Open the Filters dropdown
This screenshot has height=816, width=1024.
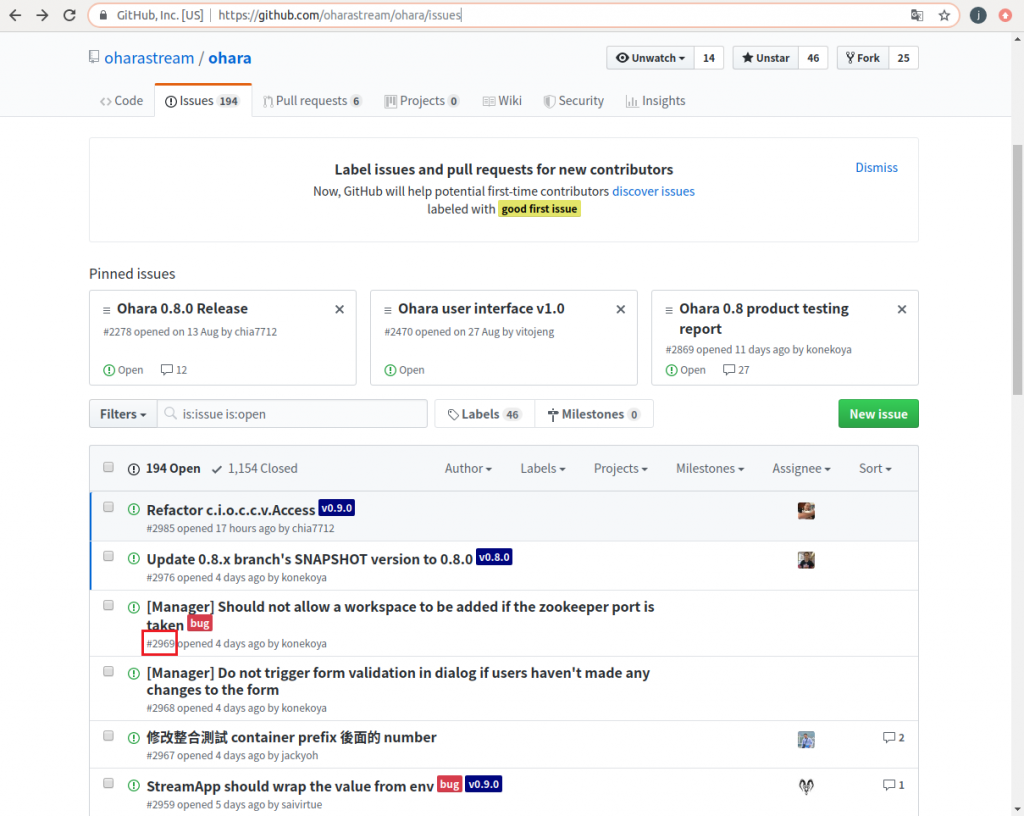pyautogui.click(x=123, y=414)
